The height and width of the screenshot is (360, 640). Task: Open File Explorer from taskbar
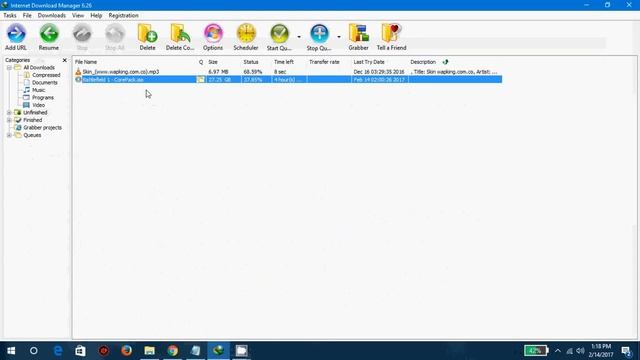click(x=149, y=351)
